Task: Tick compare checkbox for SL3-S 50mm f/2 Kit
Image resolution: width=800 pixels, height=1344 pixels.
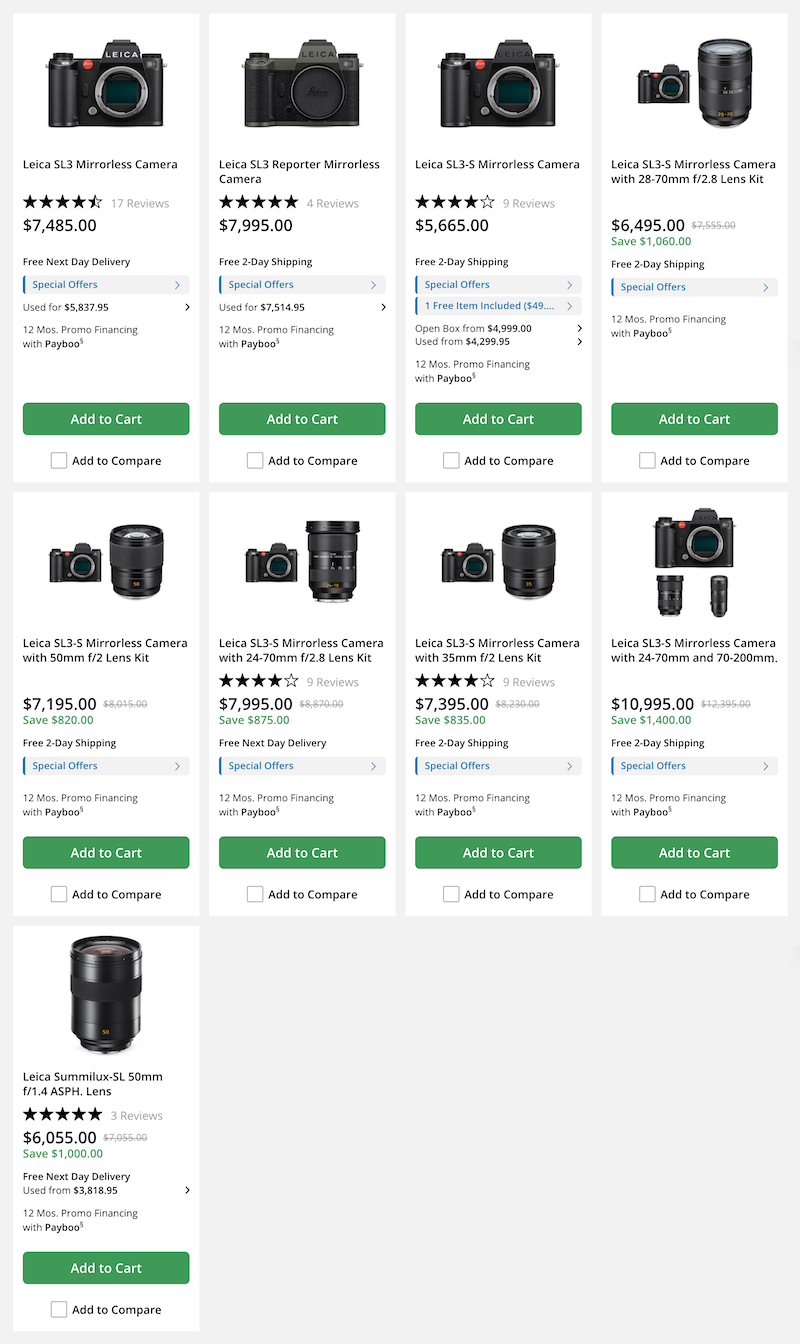Action: [59, 894]
